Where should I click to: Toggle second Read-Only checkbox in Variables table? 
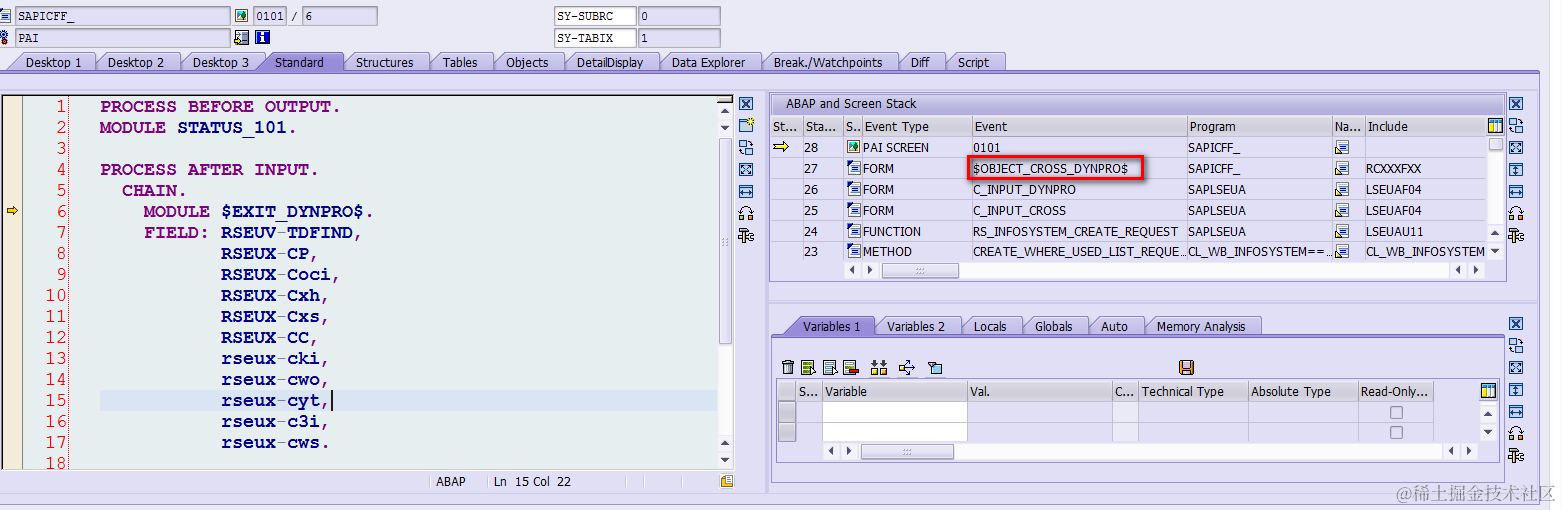click(x=1396, y=432)
